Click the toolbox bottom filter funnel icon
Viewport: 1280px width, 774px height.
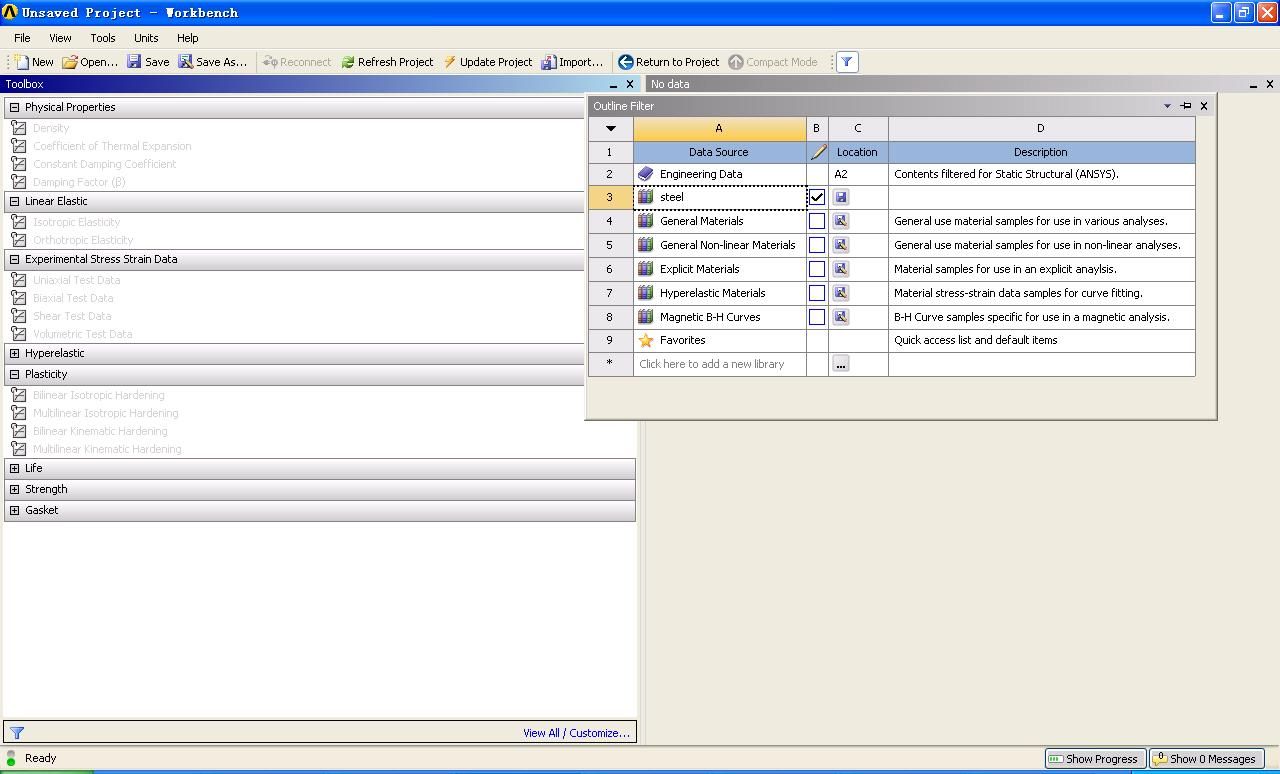[x=17, y=733]
